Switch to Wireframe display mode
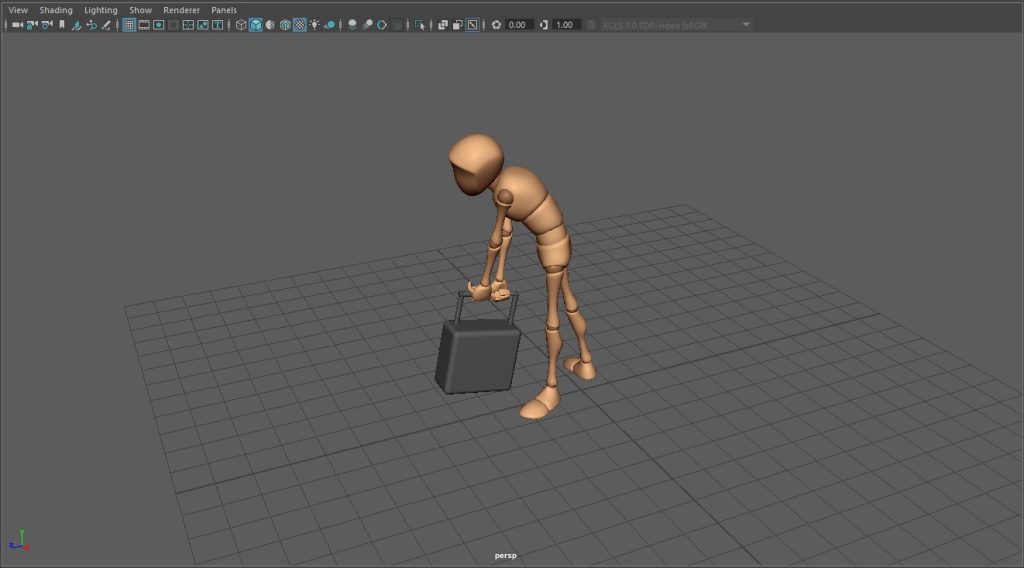The image size is (1024, 568). click(241, 25)
